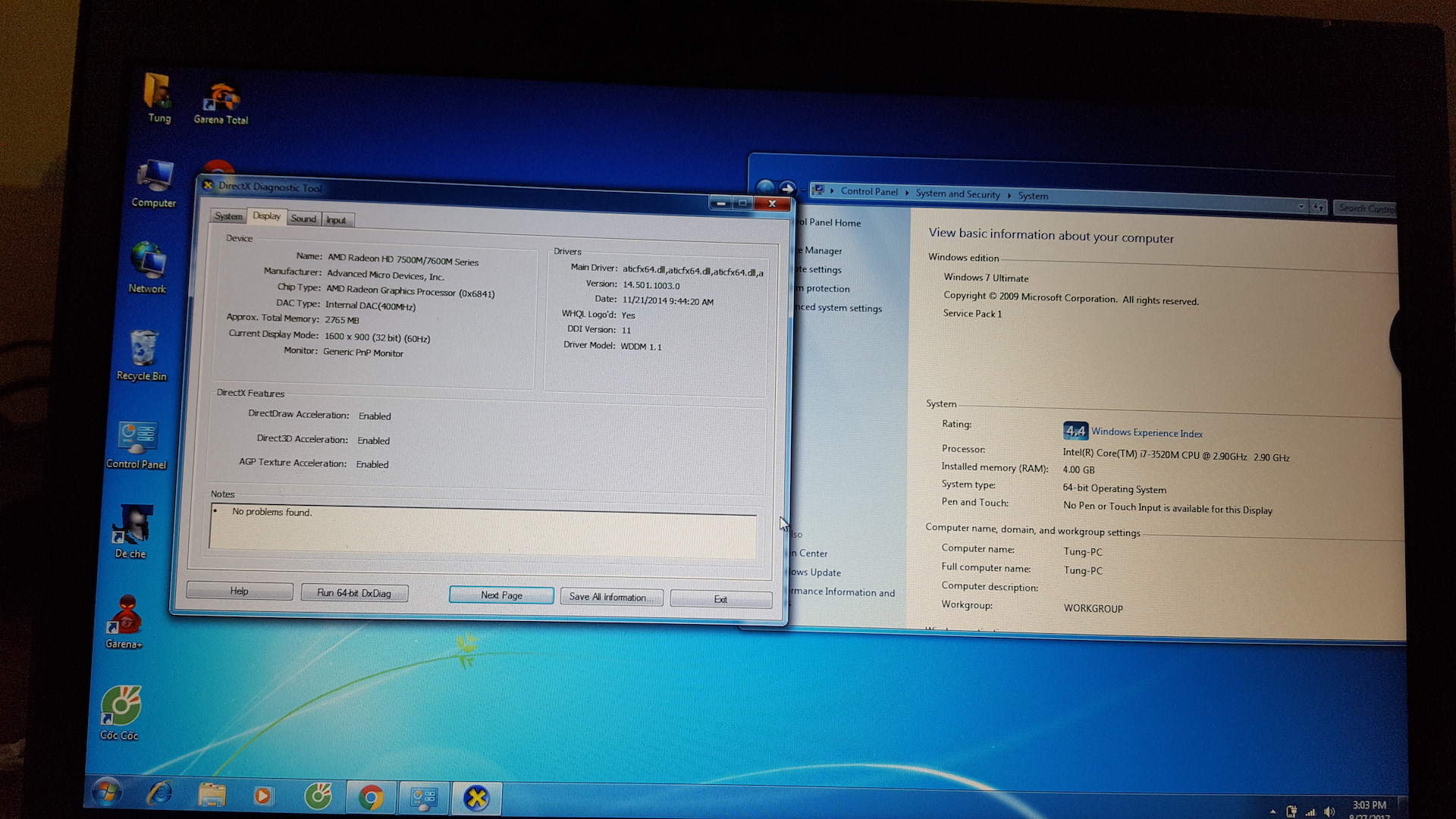Open the Windows Experience Index link
Image resolution: width=1456 pixels, height=819 pixels.
(1147, 433)
